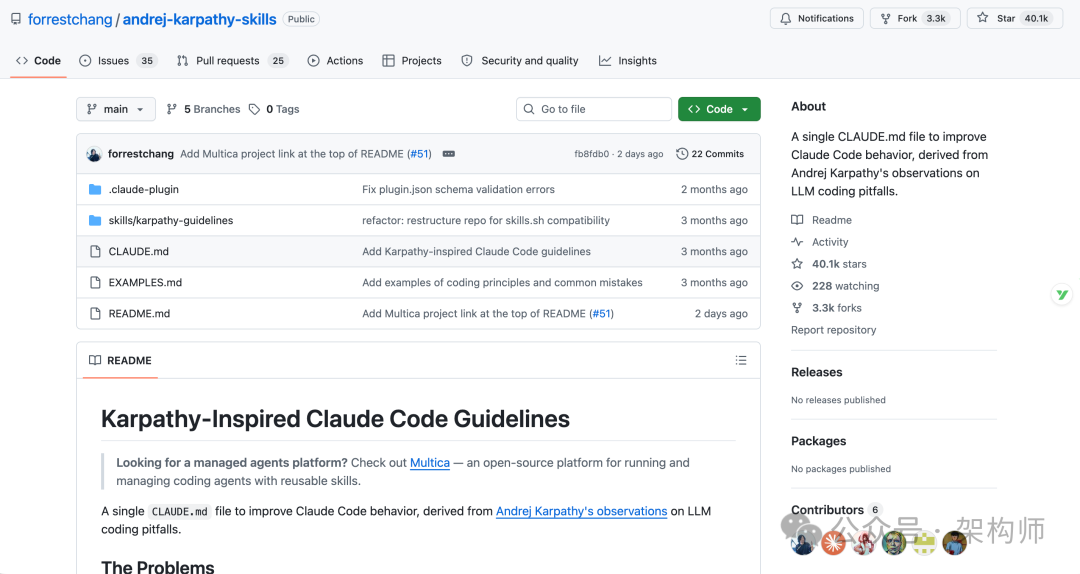1080x574 pixels.
Task: Open the Issues tab
Action: 118,61
